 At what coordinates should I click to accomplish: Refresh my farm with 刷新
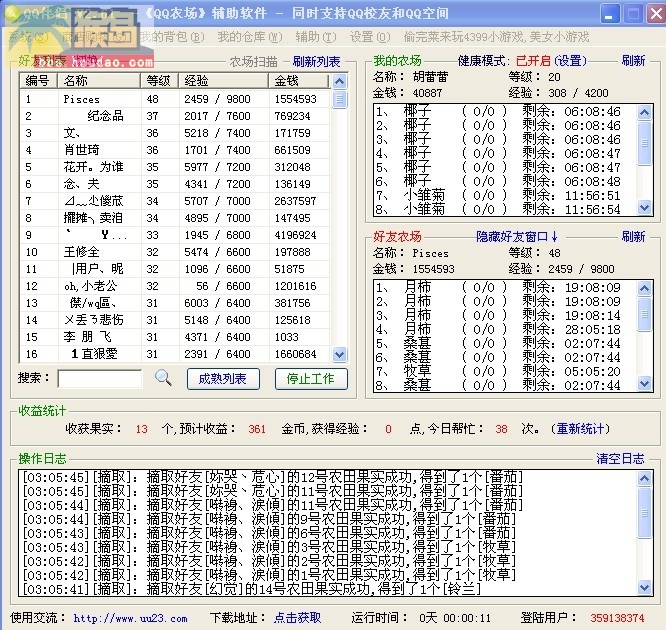(633, 61)
